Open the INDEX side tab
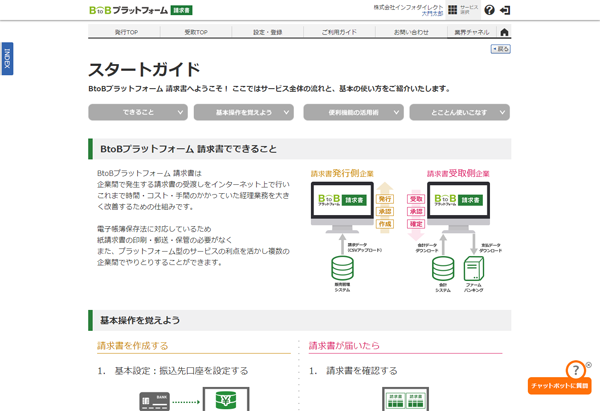Image resolution: width=600 pixels, height=411 pixels. [x=8, y=59]
